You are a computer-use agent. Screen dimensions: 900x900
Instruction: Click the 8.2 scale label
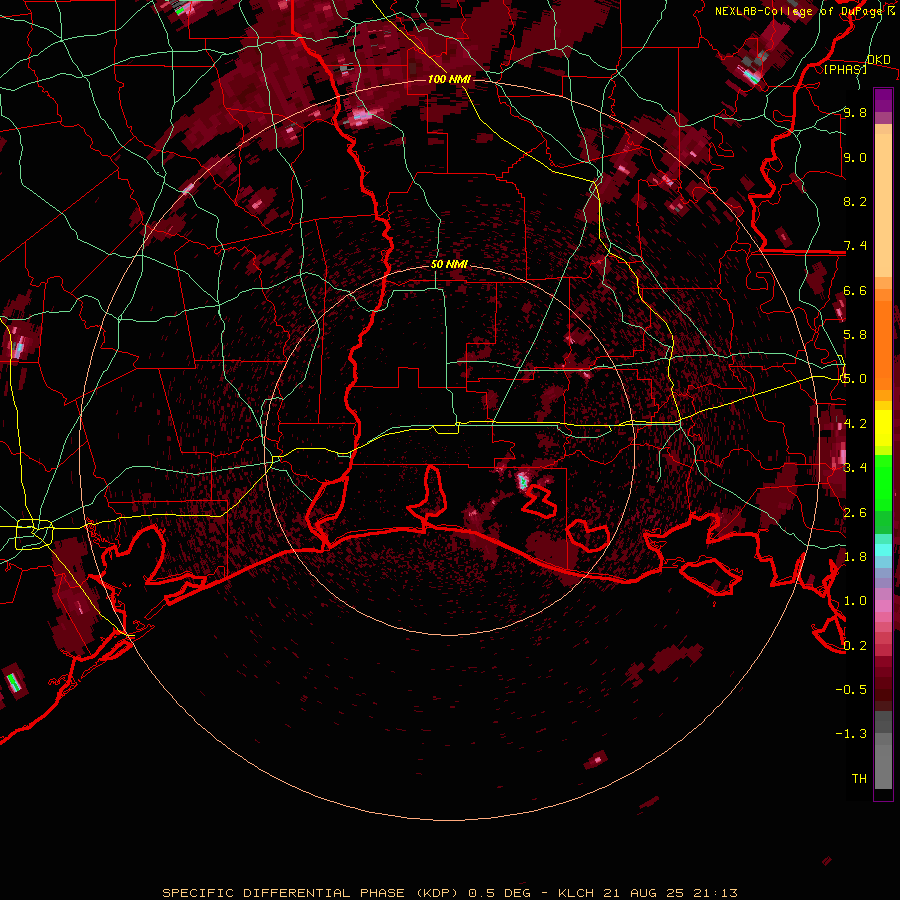pos(855,201)
